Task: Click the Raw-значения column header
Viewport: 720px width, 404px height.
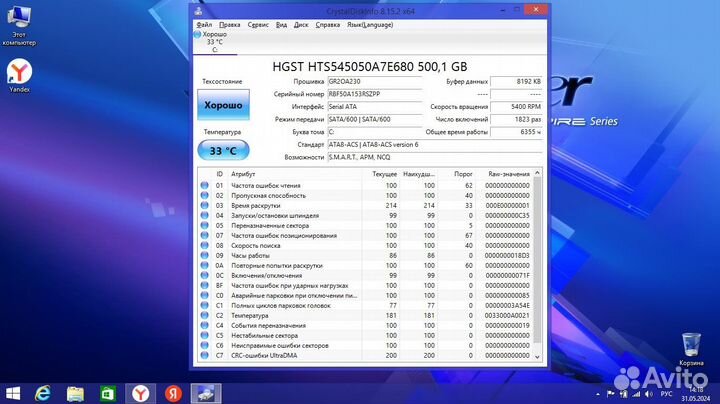Action: coord(507,174)
